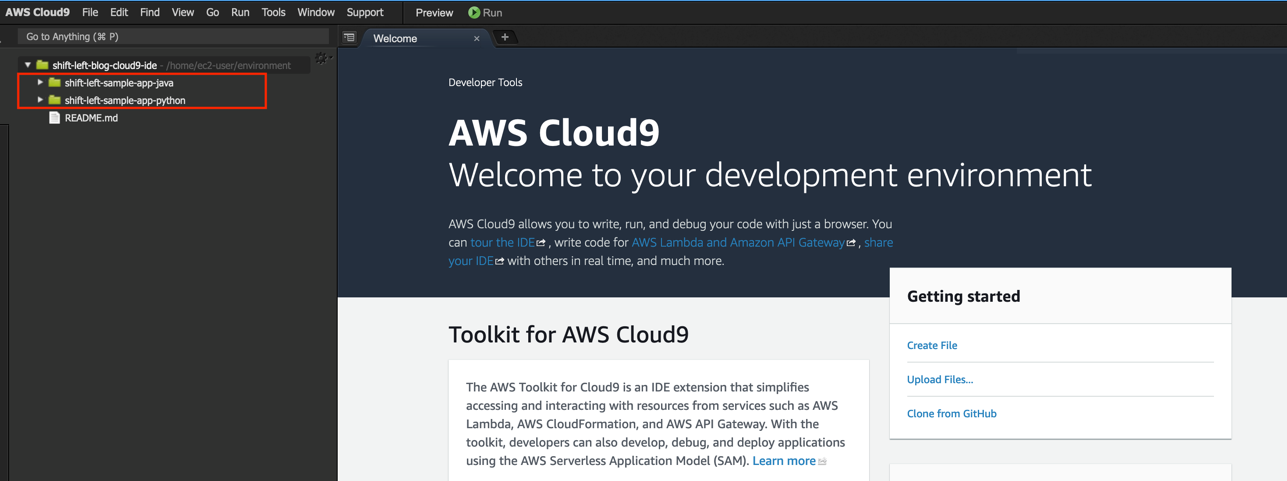The width and height of the screenshot is (1287, 481).
Task: Add a new tab with the plus icon
Action: (505, 37)
